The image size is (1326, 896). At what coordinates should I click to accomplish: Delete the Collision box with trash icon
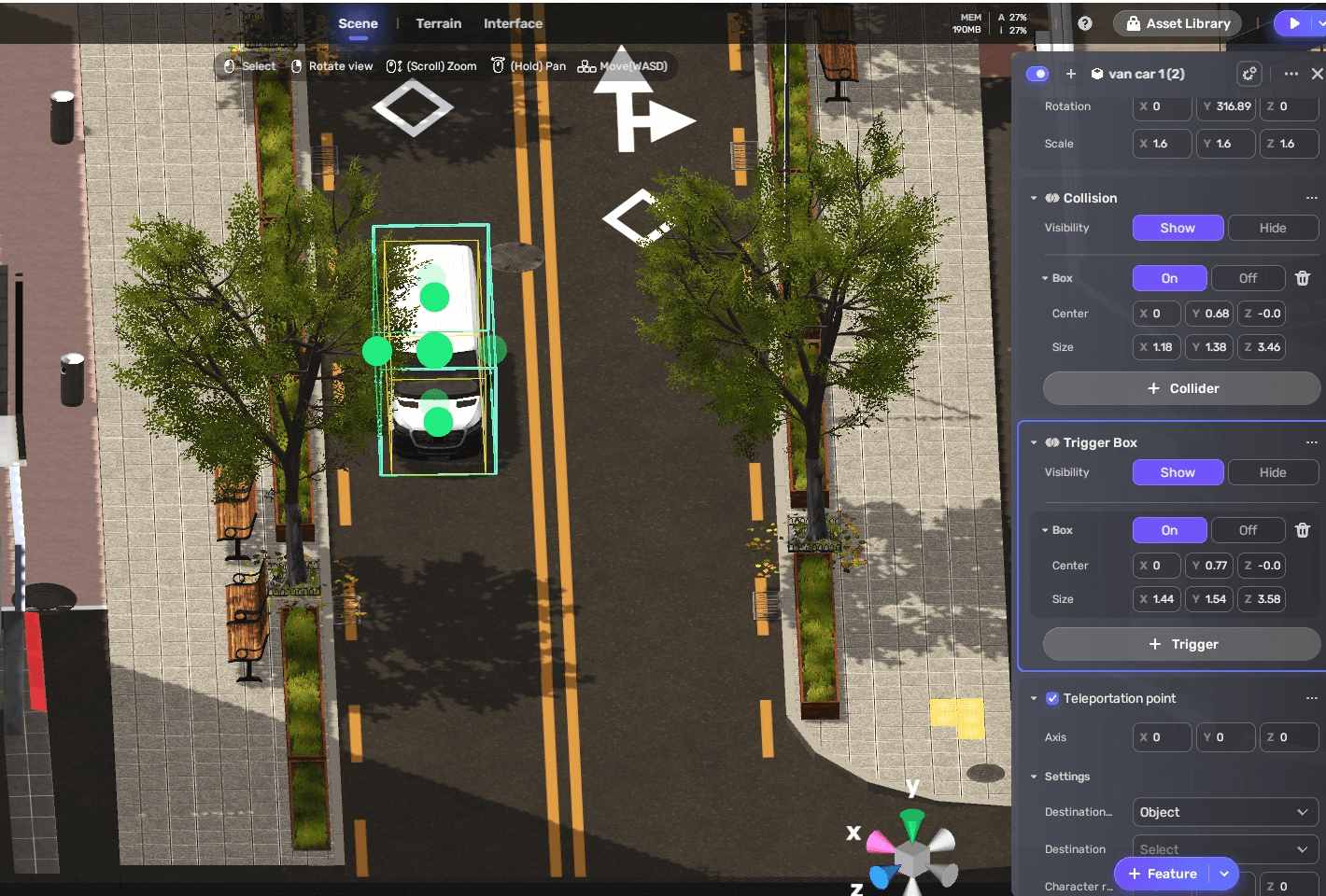(x=1303, y=278)
